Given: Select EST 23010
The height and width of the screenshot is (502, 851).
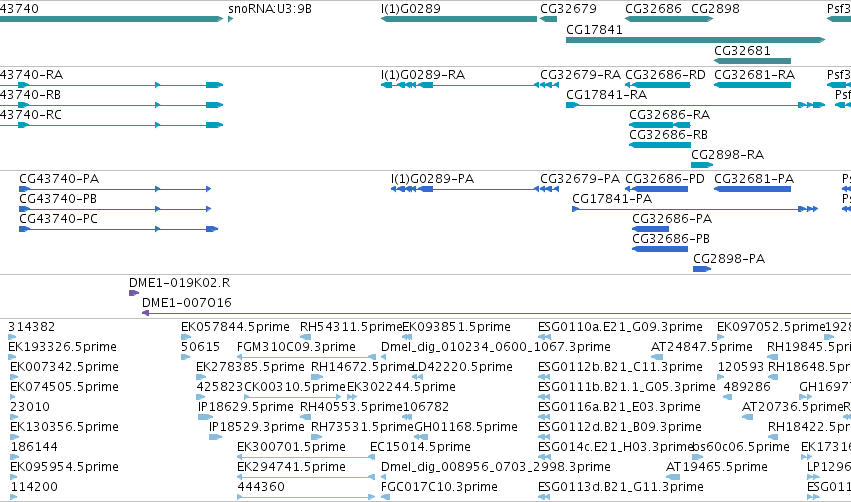Looking at the screenshot, I should [x=15, y=417].
